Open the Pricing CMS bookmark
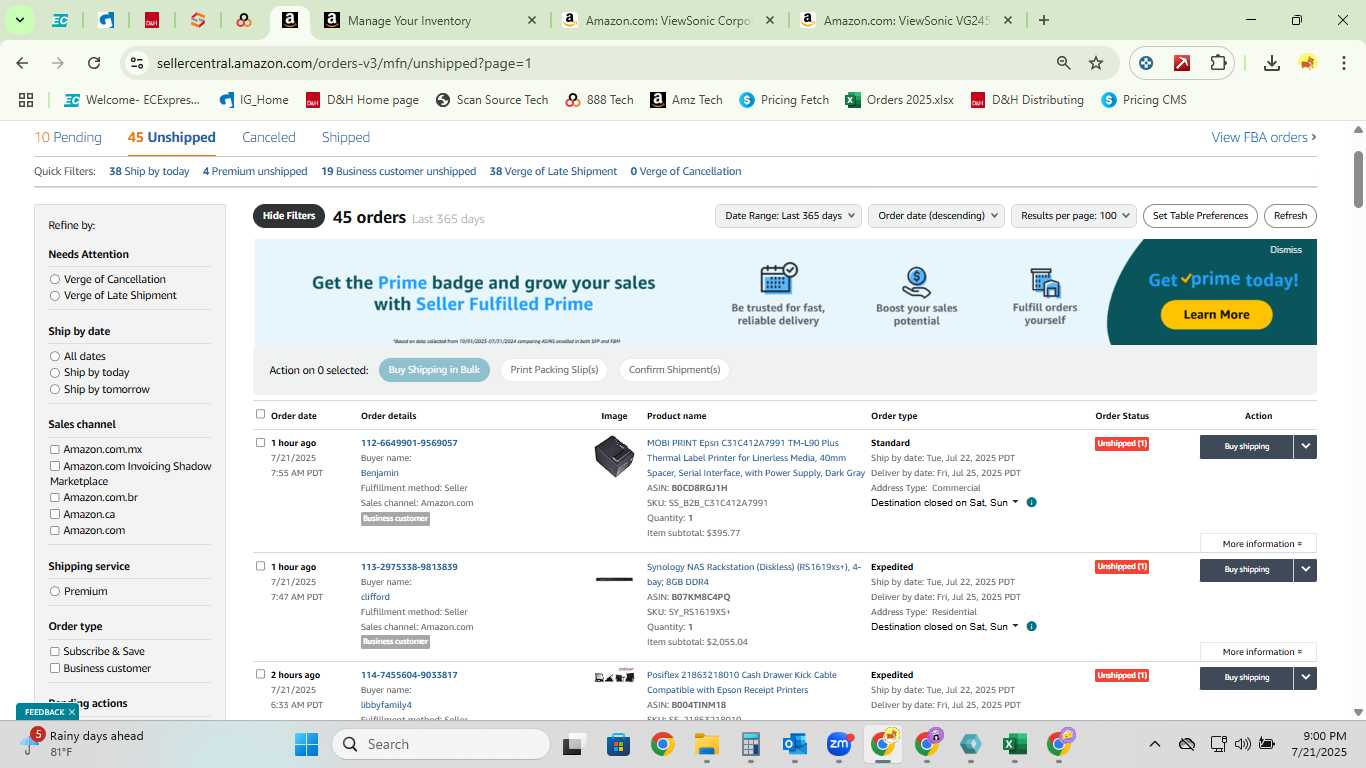Image resolution: width=1366 pixels, height=768 pixels. (x=1144, y=100)
